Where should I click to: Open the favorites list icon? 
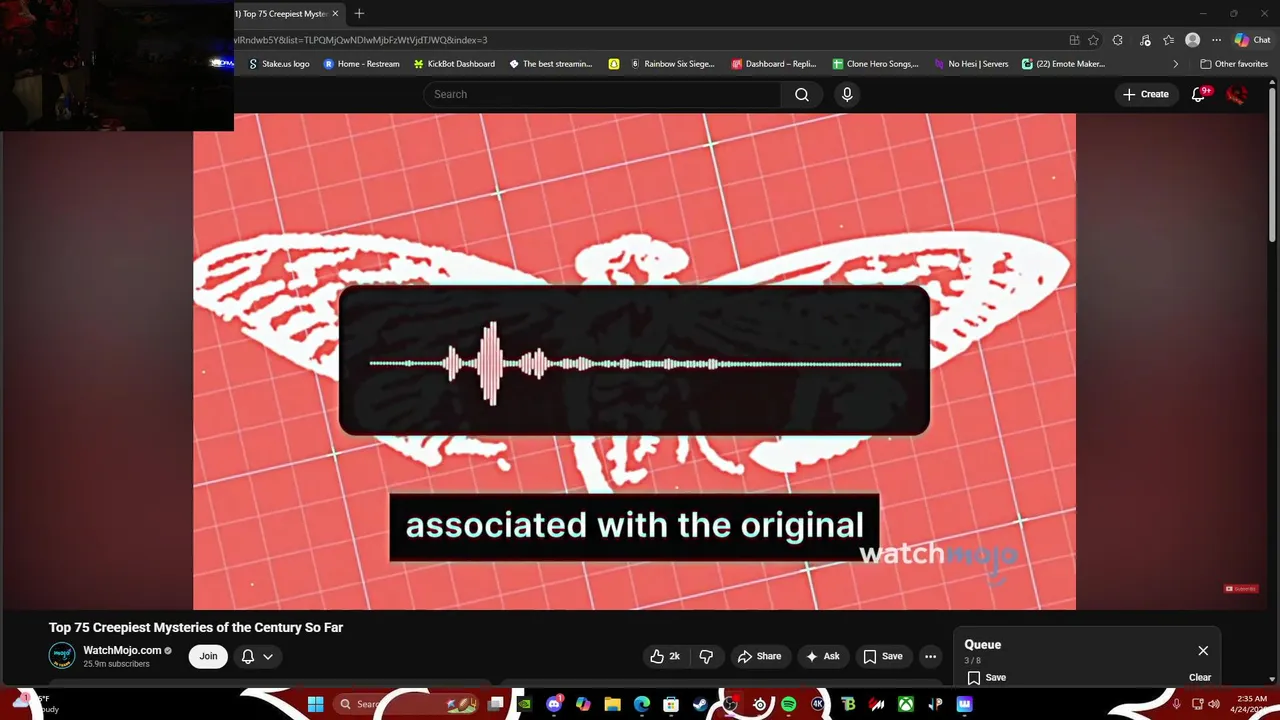1168,40
